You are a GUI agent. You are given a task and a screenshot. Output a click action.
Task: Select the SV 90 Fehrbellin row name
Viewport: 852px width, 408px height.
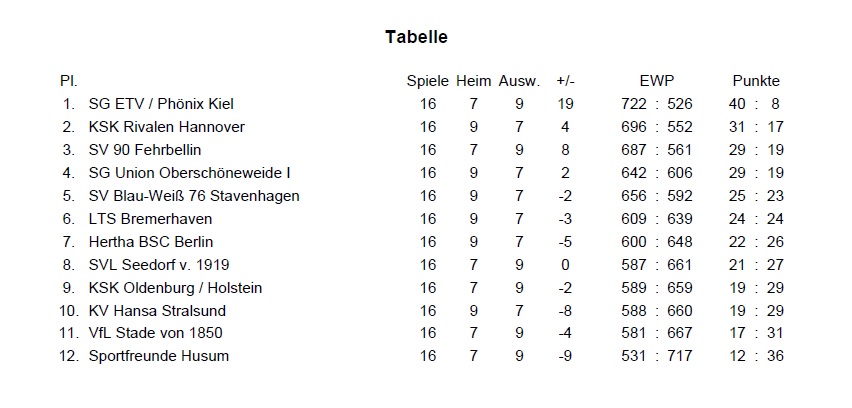pos(144,150)
